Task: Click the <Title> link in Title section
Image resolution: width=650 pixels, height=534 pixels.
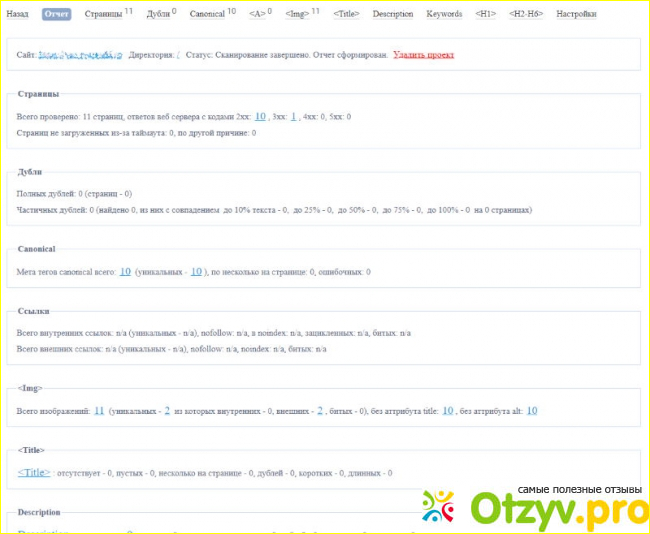Action: (x=33, y=472)
